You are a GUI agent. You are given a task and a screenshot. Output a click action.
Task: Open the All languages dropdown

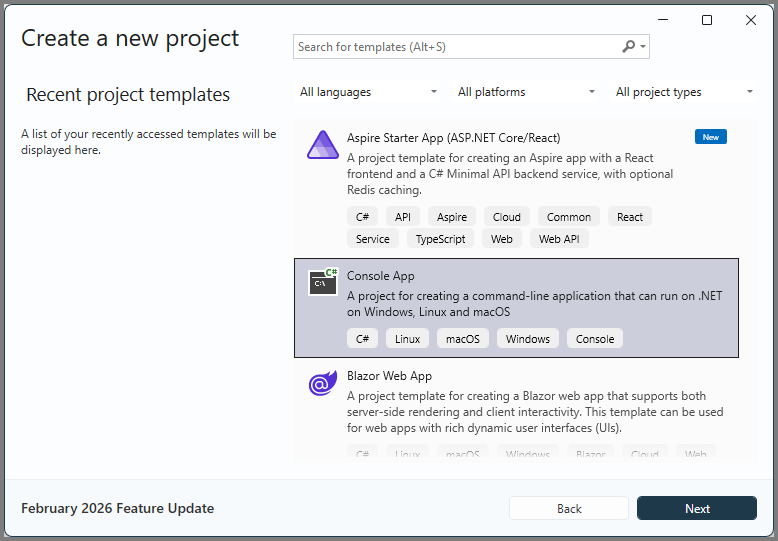[369, 92]
